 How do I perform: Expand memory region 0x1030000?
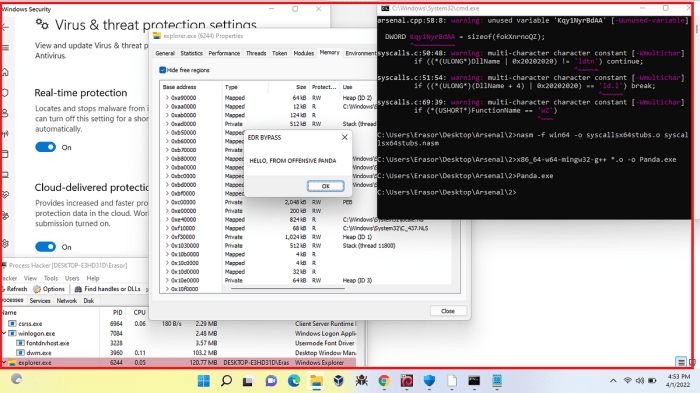167,246
